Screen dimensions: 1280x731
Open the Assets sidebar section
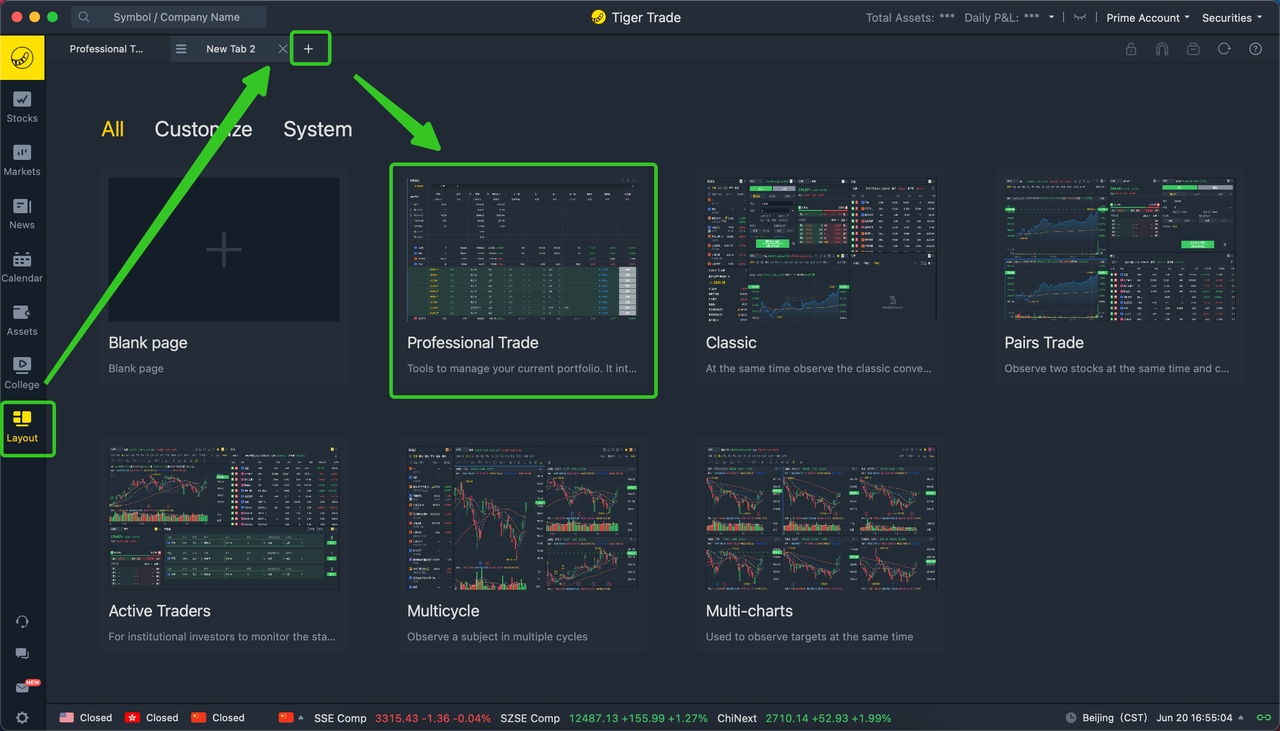22,320
